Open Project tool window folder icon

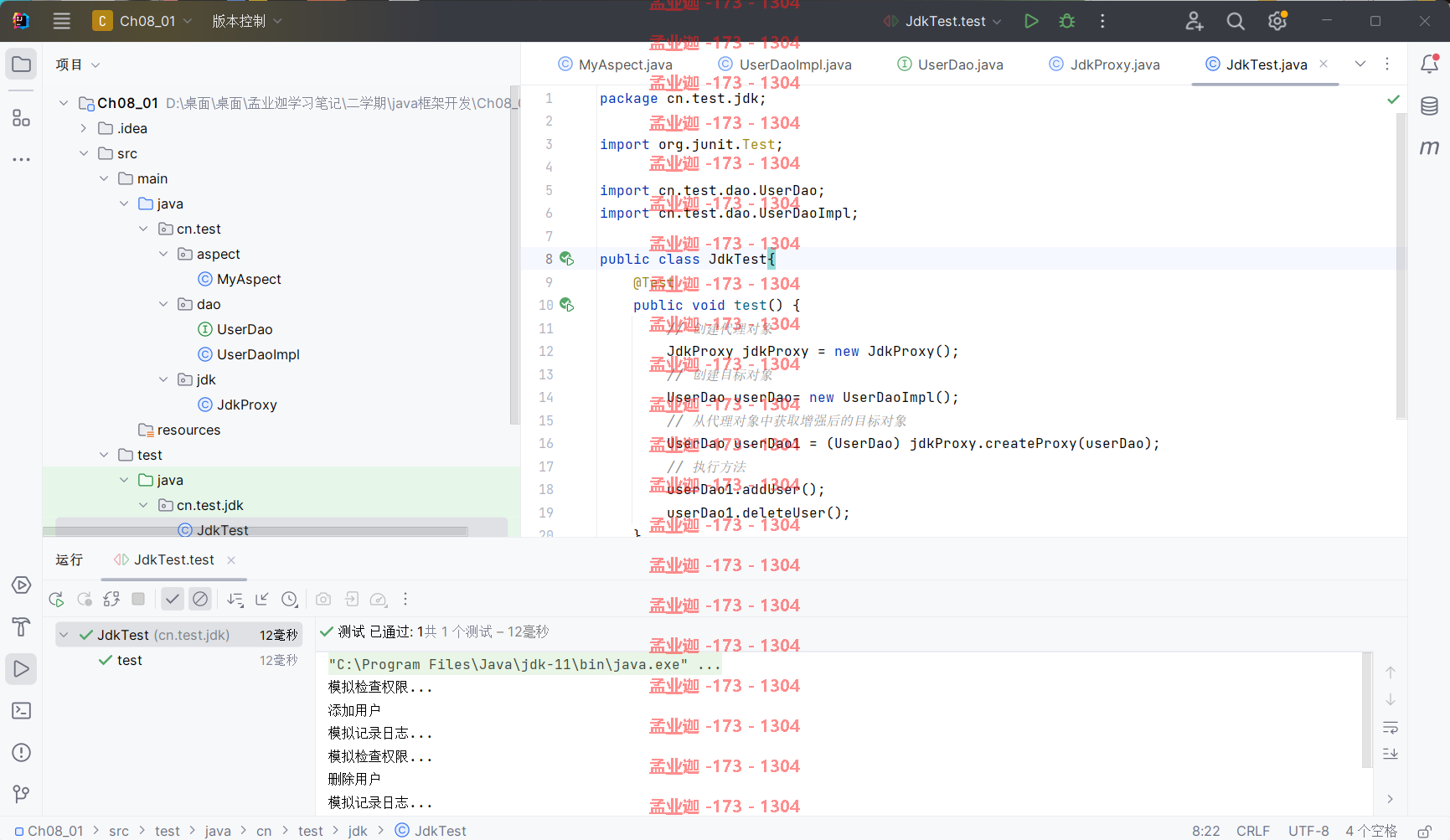tap(22, 64)
